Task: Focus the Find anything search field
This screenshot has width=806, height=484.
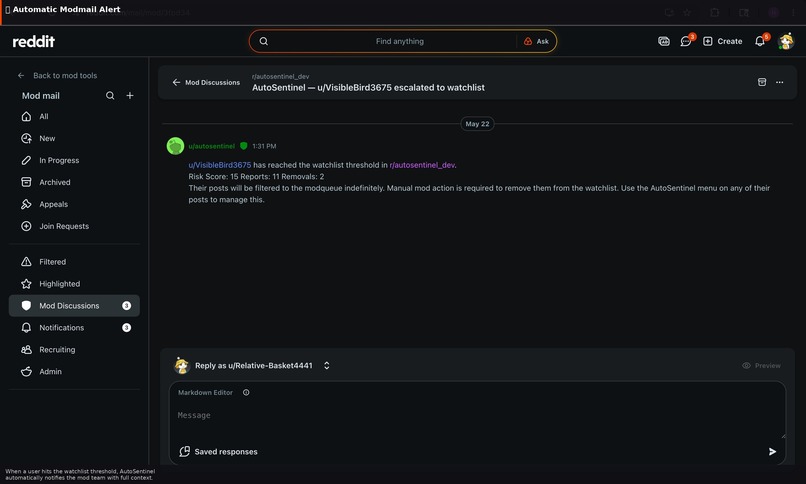Action: point(399,41)
